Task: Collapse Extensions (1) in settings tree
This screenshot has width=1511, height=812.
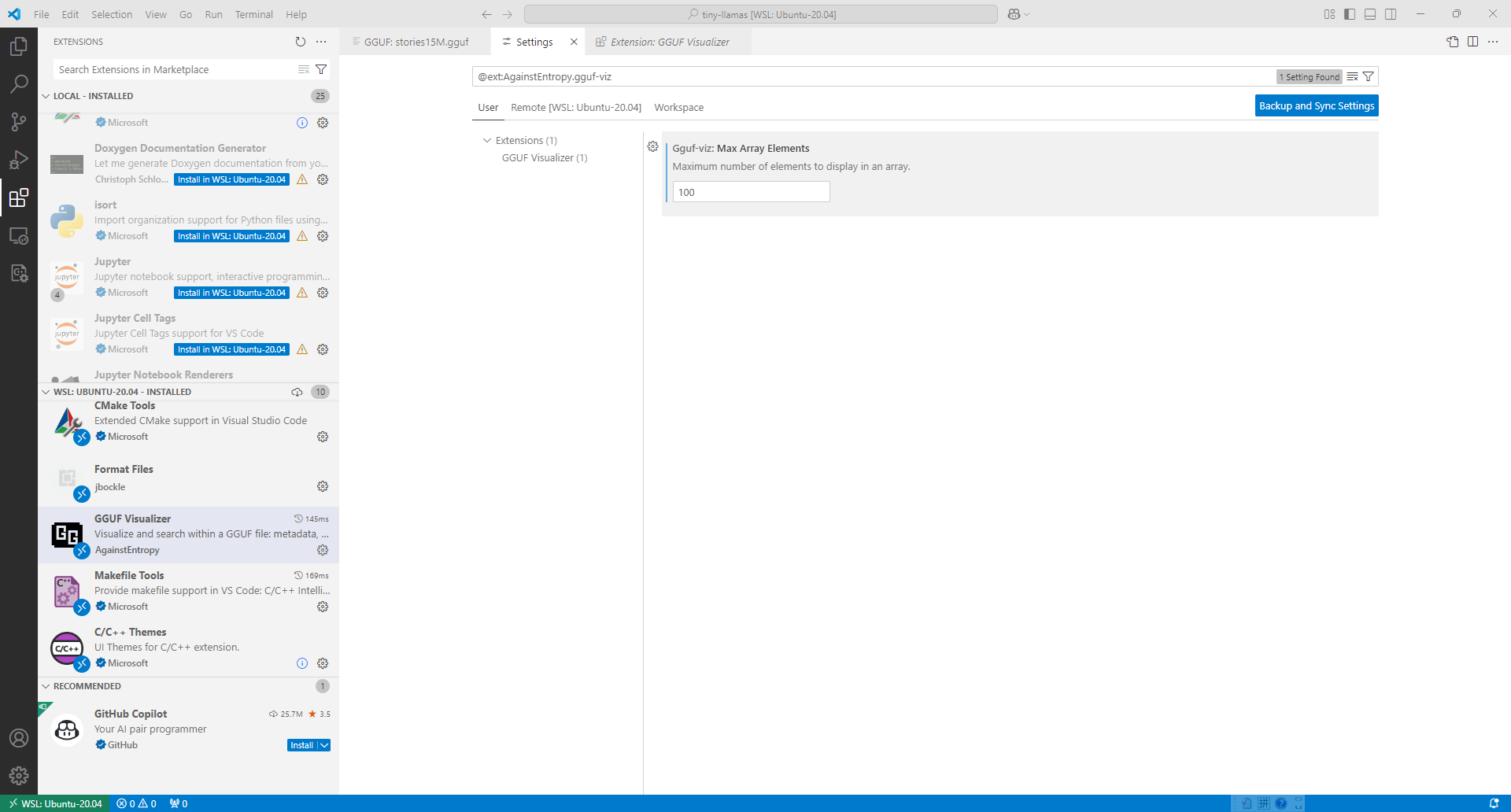Action: pyautogui.click(x=486, y=140)
